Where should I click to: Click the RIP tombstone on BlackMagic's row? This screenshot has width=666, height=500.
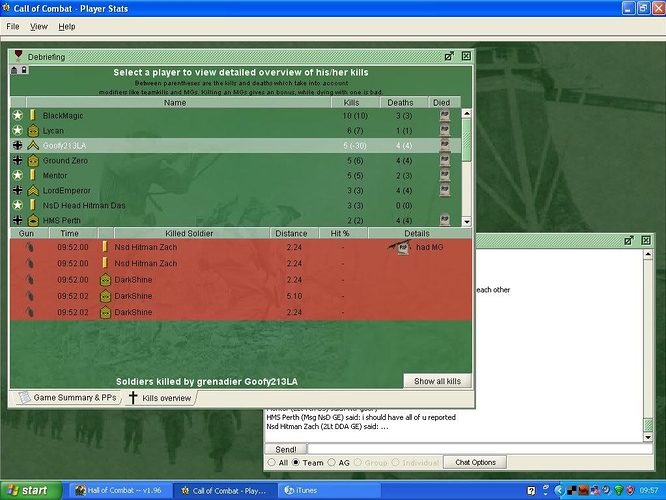444,115
